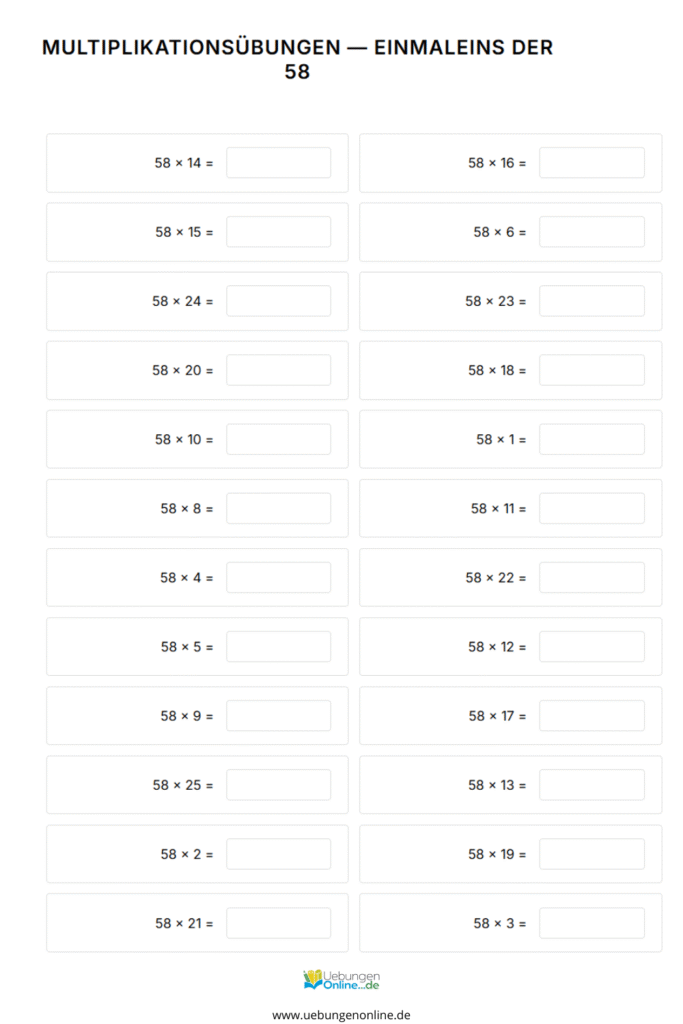Click the UebungenOnline.de logo
The image size is (683, 1024).
point(341,980)
